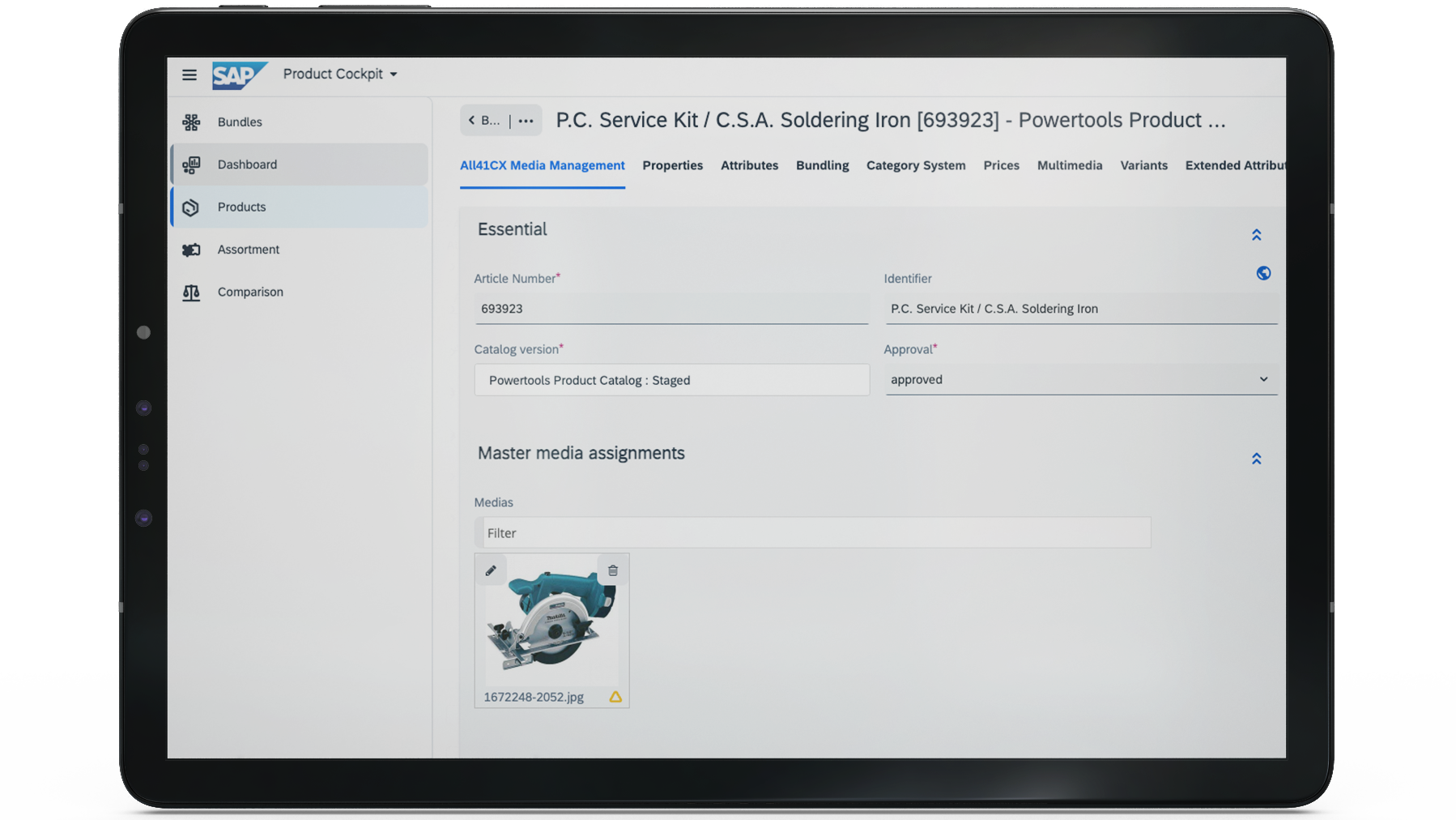
Task: Select the Dashboard sidebar icon
Action: point(191,164)
